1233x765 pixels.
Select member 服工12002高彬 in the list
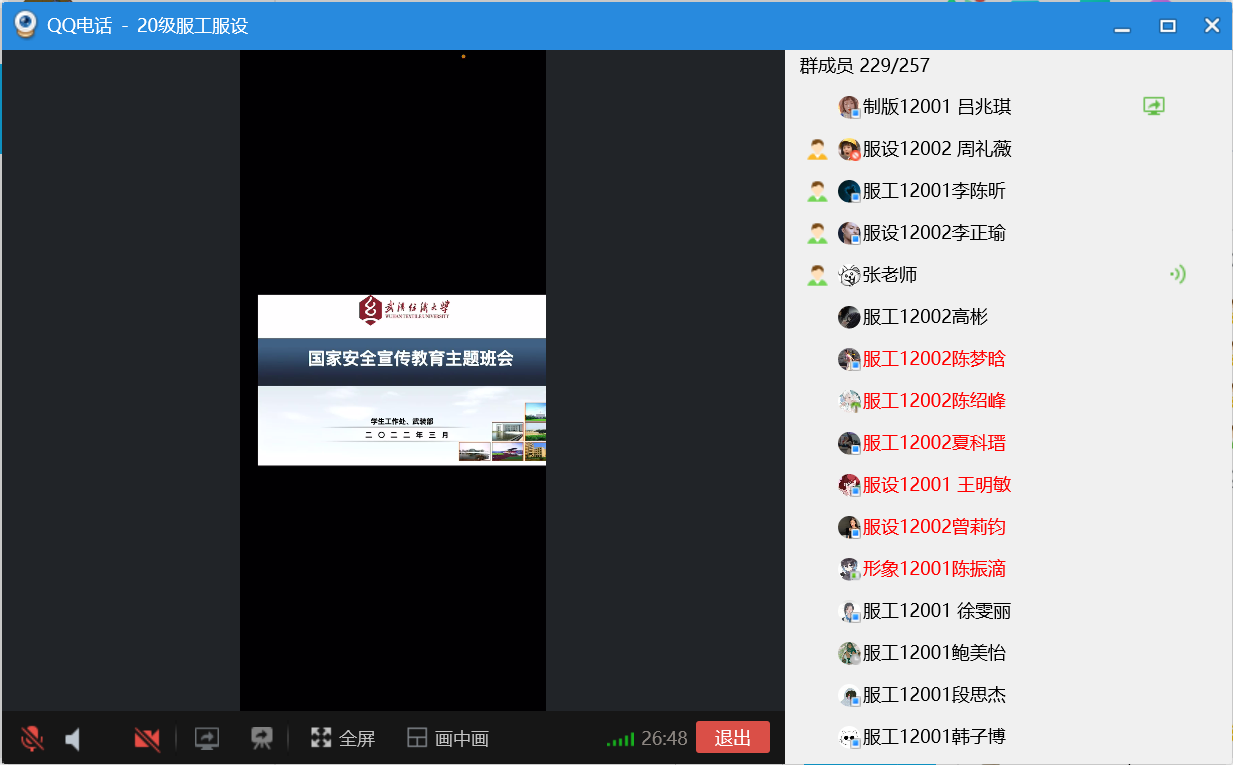pyautogui.click(x=924, y=317)
